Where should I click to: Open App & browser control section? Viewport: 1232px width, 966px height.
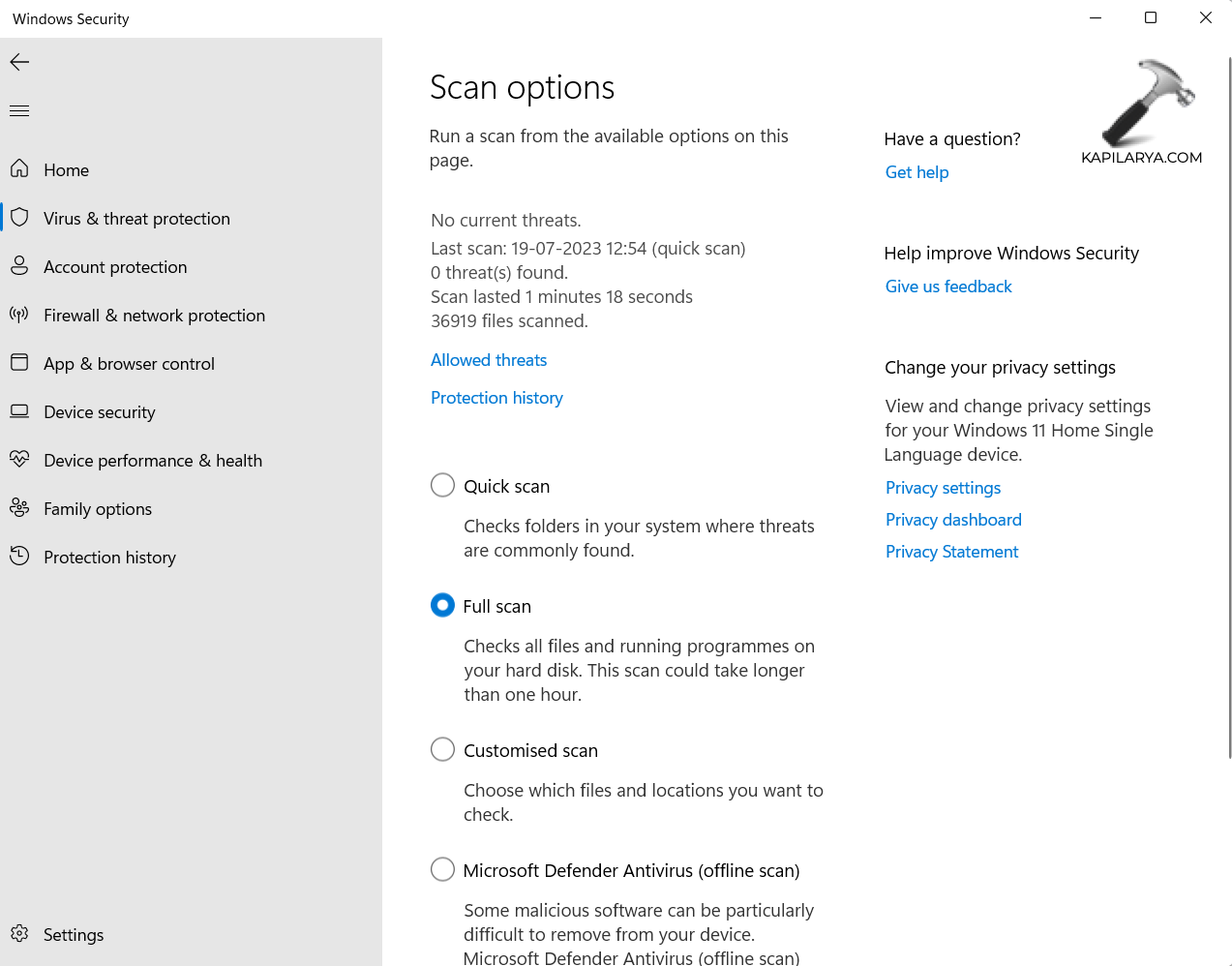point(129,364)
